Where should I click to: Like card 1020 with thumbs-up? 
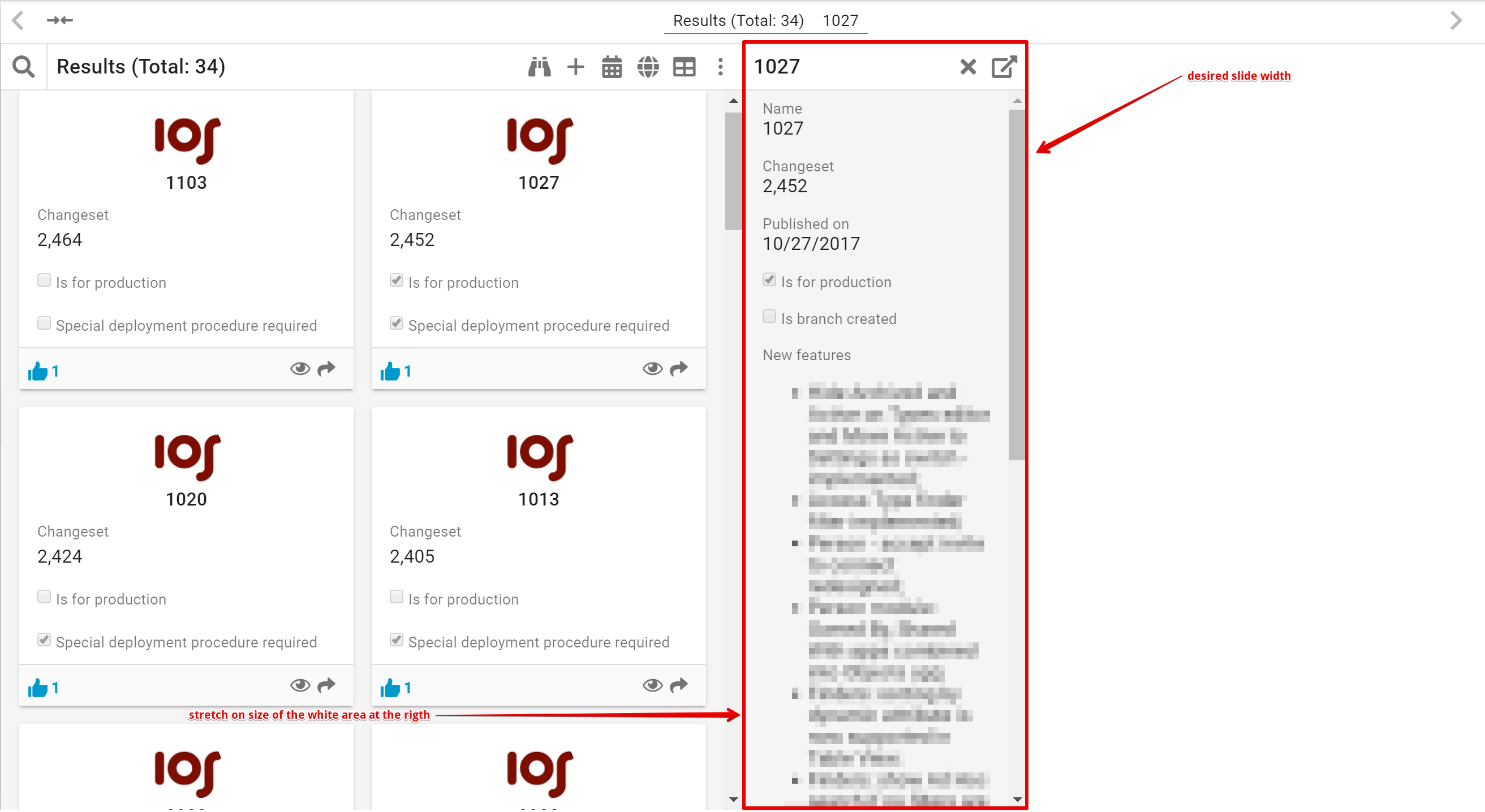(38, 688)
